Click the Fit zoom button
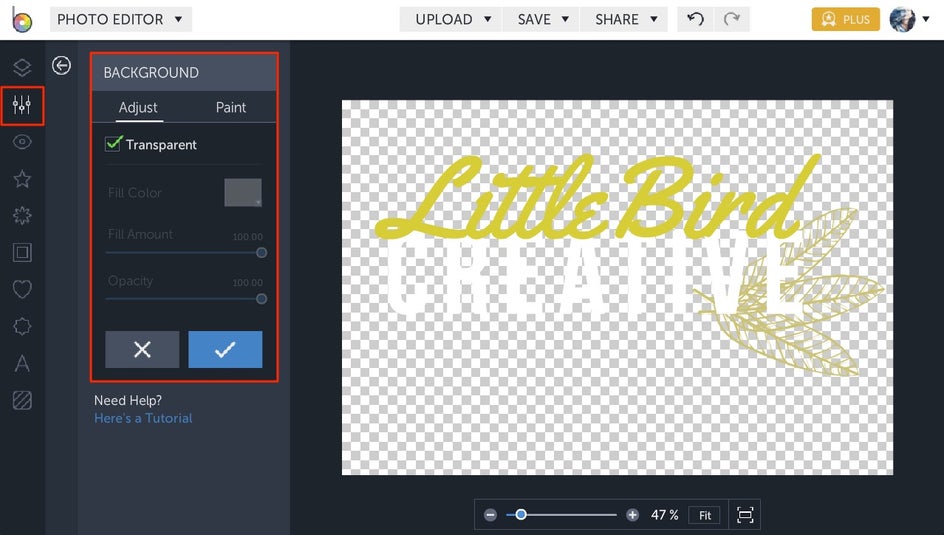944x535 pixels. pyautogui.click(x=705, y=515)
